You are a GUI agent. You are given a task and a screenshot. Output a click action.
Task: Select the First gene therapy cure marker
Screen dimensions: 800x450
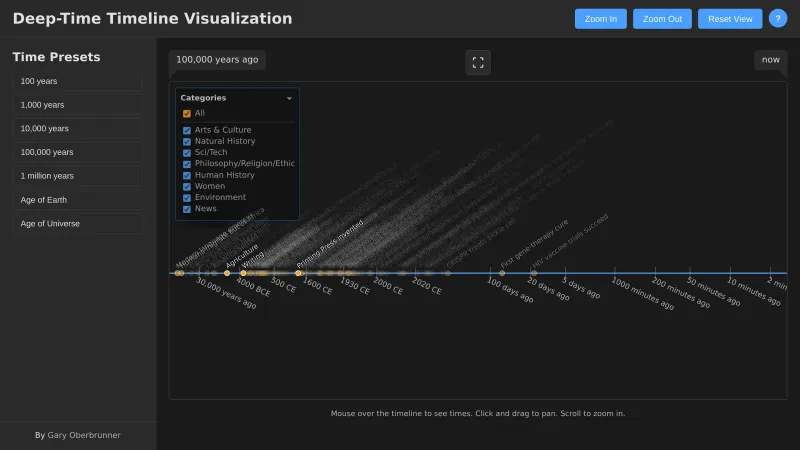502,273
